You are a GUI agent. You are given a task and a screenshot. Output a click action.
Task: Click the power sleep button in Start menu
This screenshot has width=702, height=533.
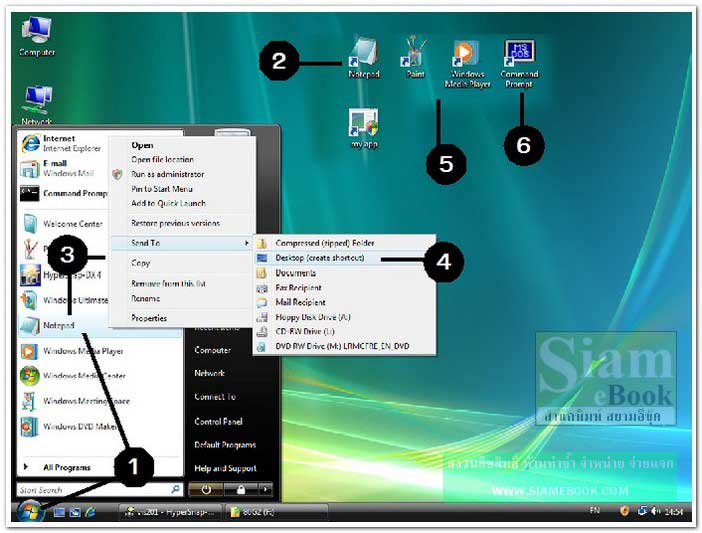tap(205, 490)
